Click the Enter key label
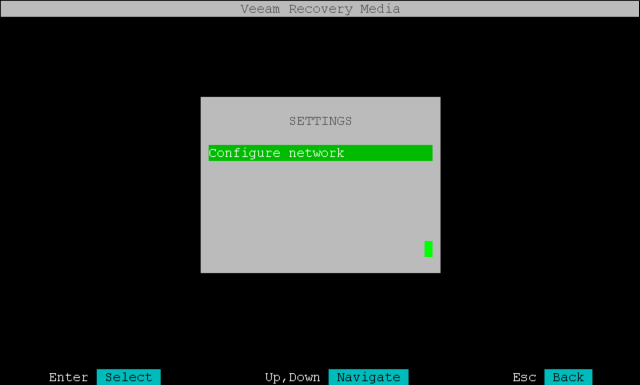This screenshot has width=640, height=385. coord(69,377)
